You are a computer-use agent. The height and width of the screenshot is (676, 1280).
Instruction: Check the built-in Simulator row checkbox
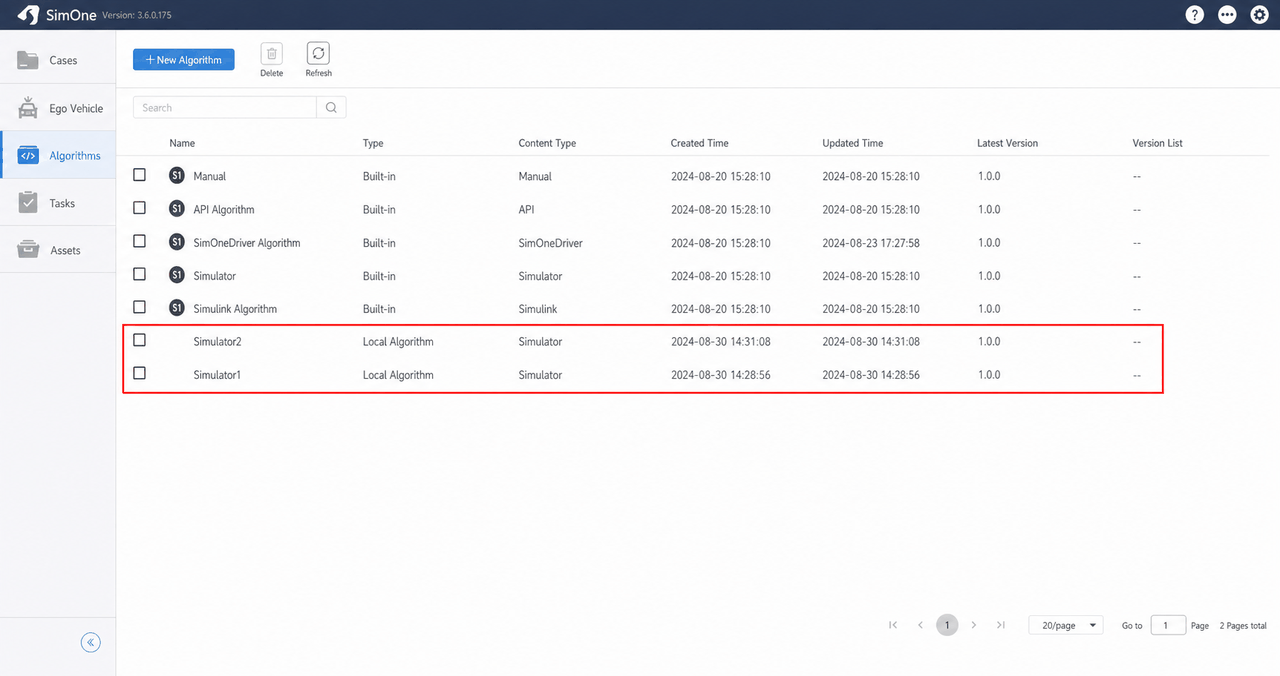139,274
